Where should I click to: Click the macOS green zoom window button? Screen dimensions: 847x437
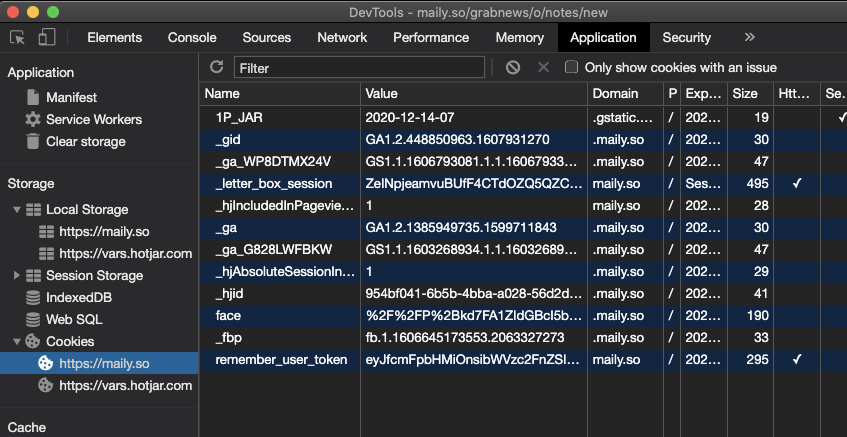pyautogui.click(x=52, y=11)
